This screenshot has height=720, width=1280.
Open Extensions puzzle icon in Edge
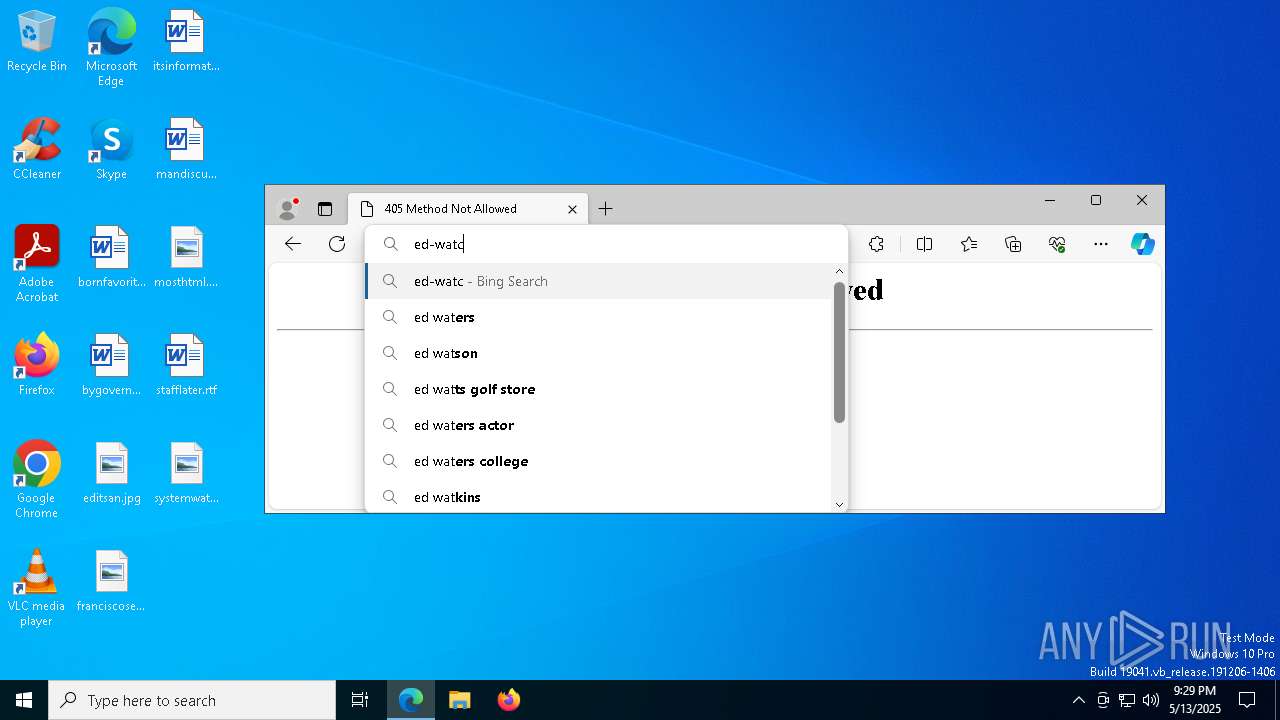(x=876, y=244)
